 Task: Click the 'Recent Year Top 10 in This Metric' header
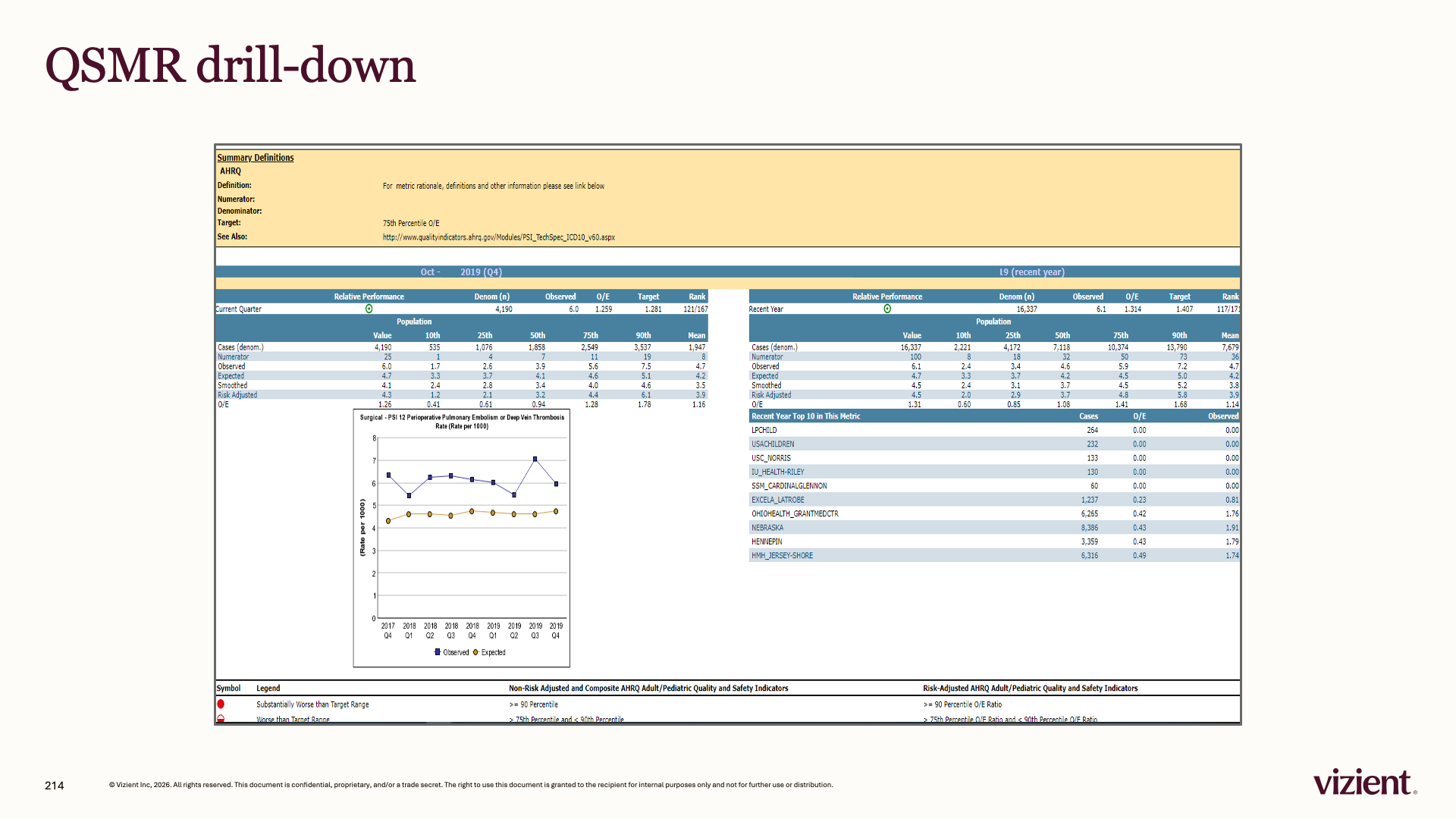(x=805, y=416)
